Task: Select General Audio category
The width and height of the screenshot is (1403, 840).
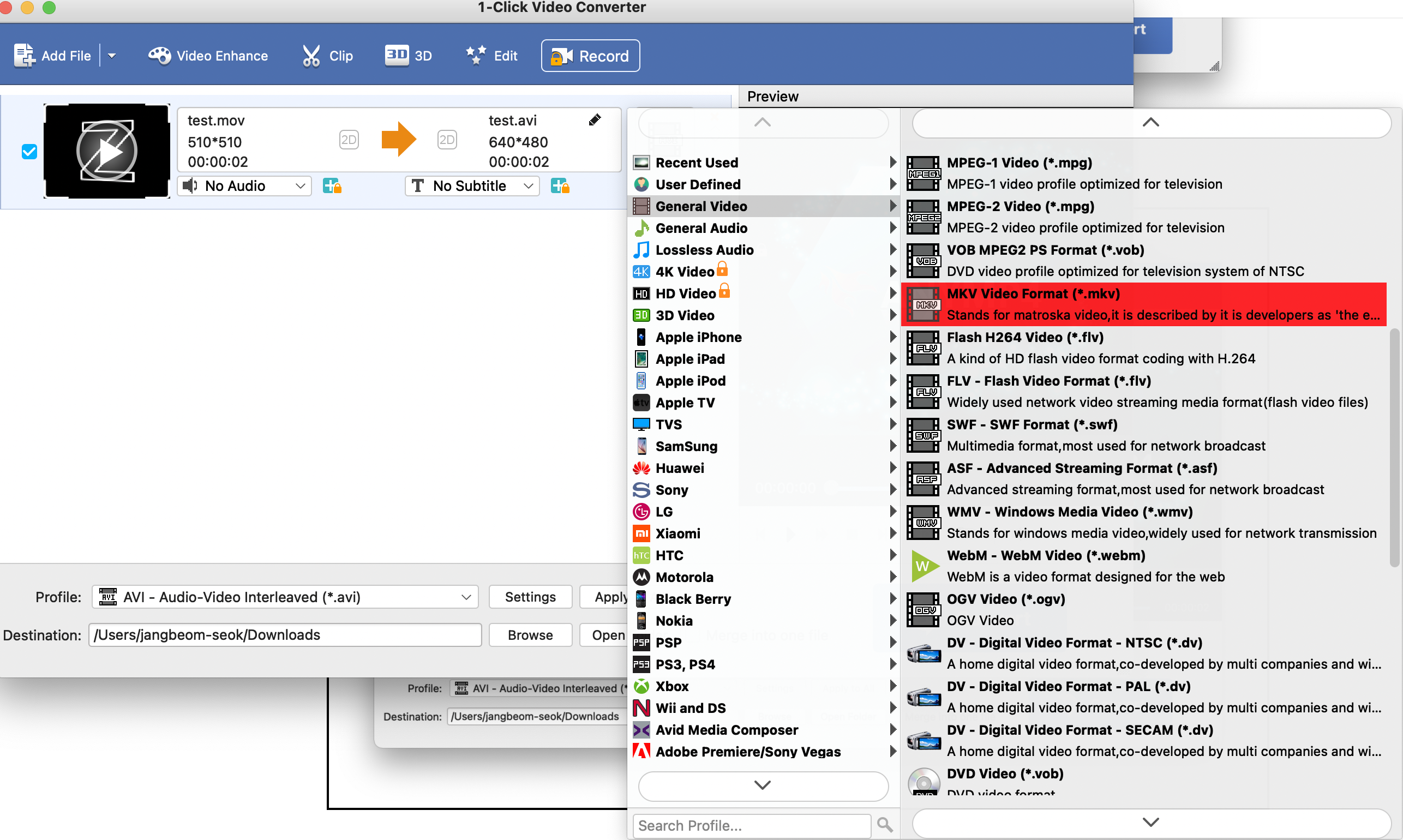Action: coord(701,227)
